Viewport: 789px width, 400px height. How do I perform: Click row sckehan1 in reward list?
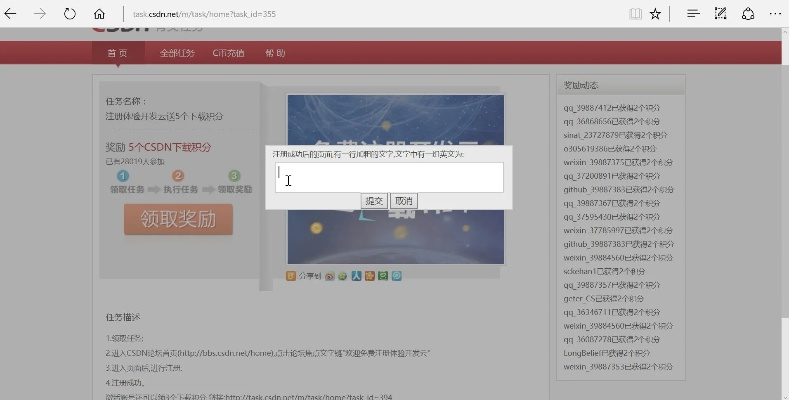coord(604,271)
